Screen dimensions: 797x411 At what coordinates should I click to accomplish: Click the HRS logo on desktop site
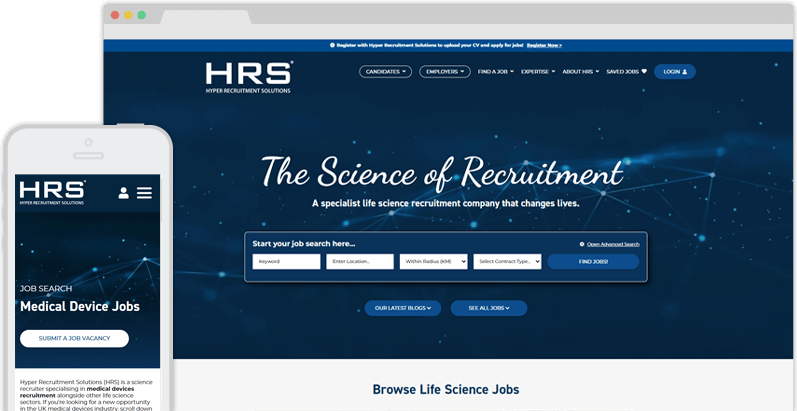point(249,77)
